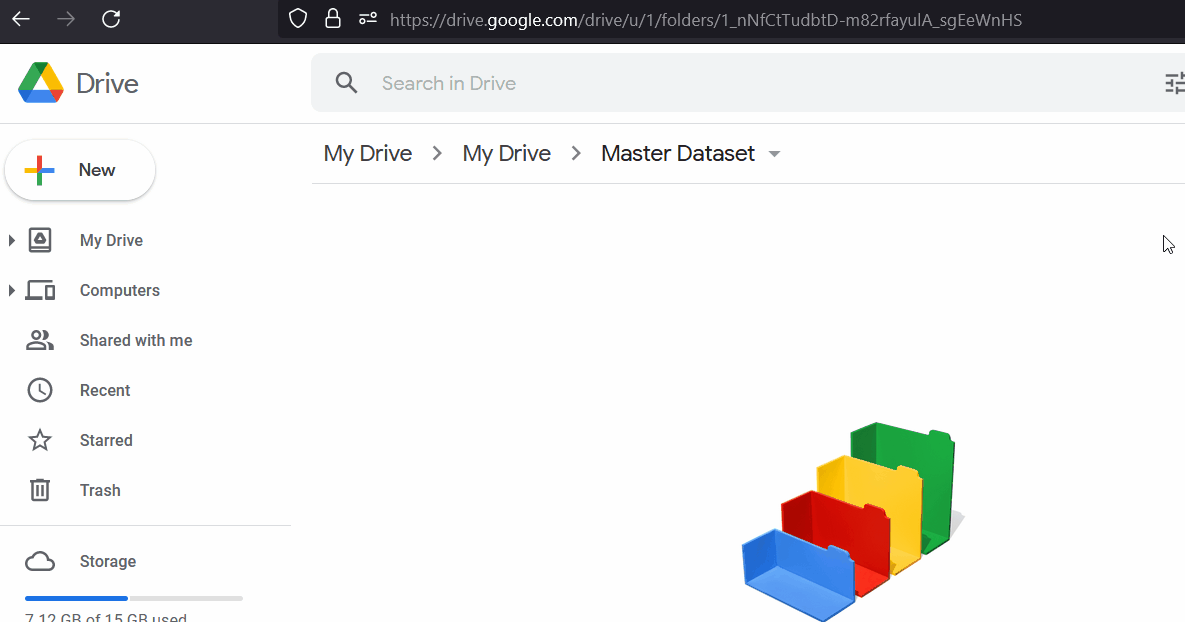The width and height of the screenshot is (1185, 622).
Task: Open Shared with me section
Action: click(x=136, y=340)
